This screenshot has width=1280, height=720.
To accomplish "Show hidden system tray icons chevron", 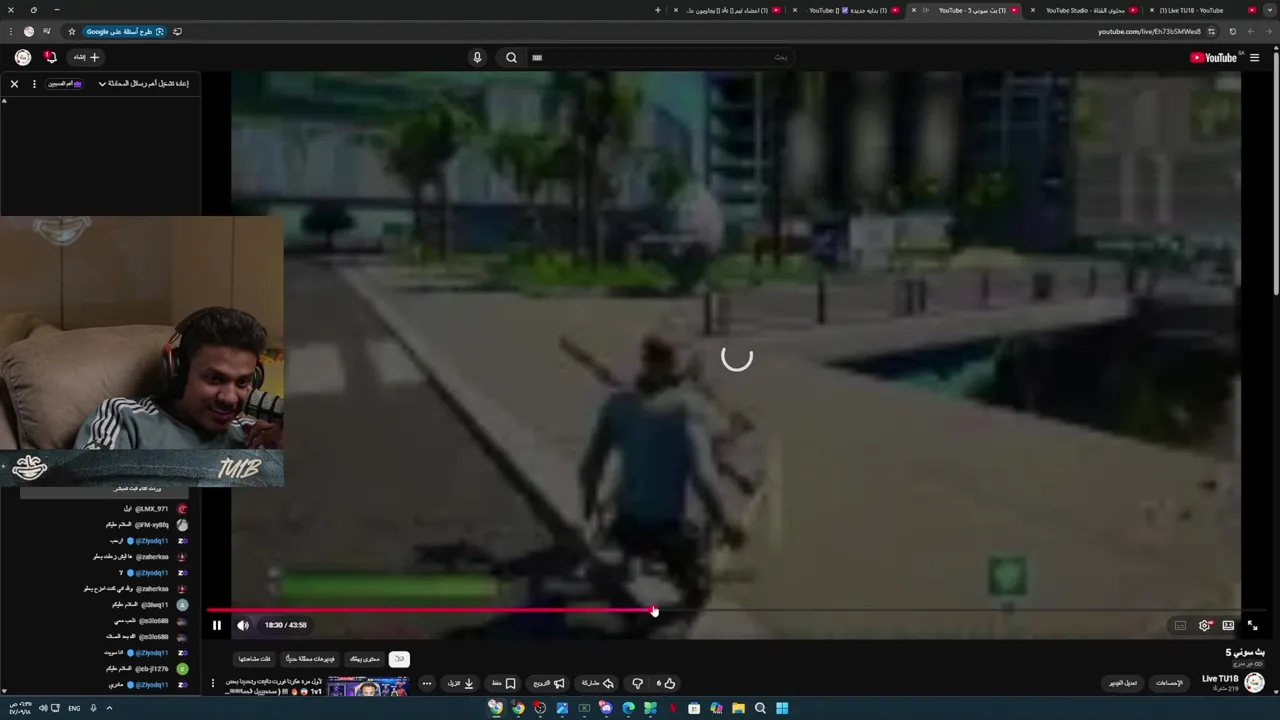I will (109, 708).
